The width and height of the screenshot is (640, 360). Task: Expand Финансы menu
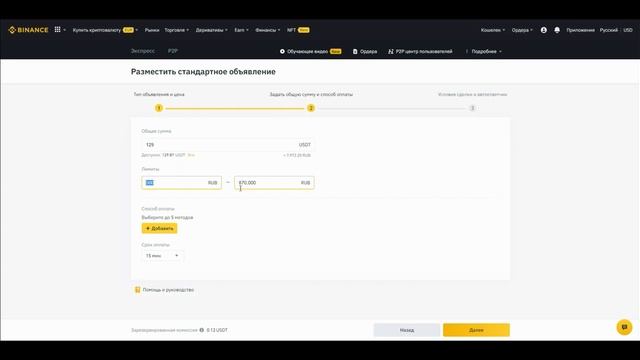pyautogui.click(x=268, y=30)
